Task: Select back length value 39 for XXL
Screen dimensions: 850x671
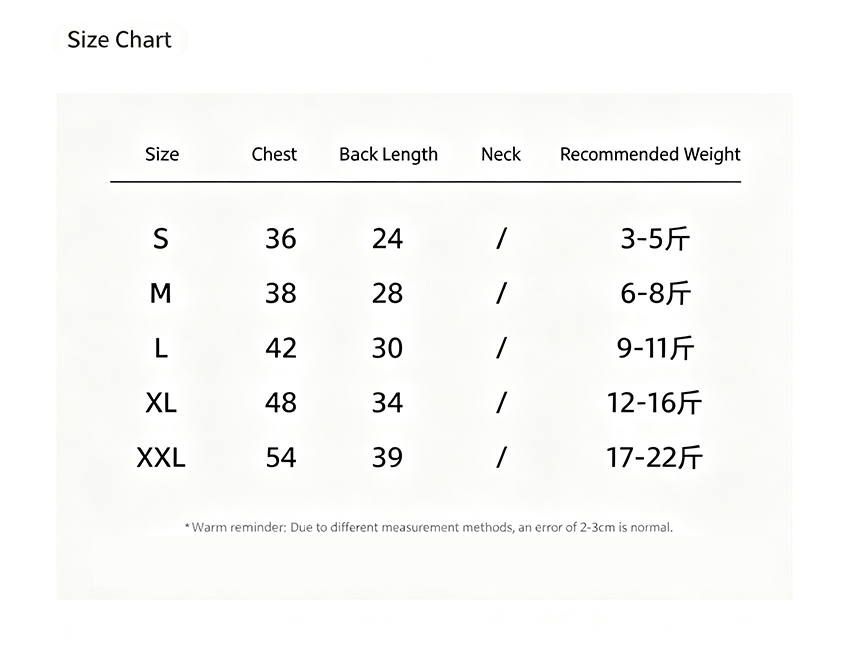Action: coord(387,457)
